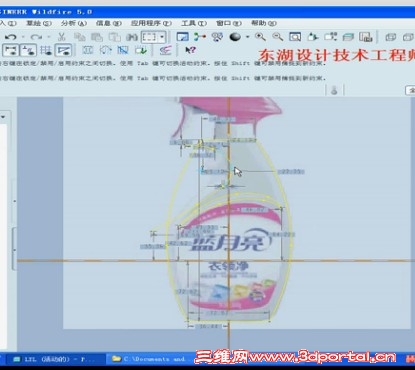Toggle highlight open ends icon
This screenshot has width=415, height=370.
105,50
